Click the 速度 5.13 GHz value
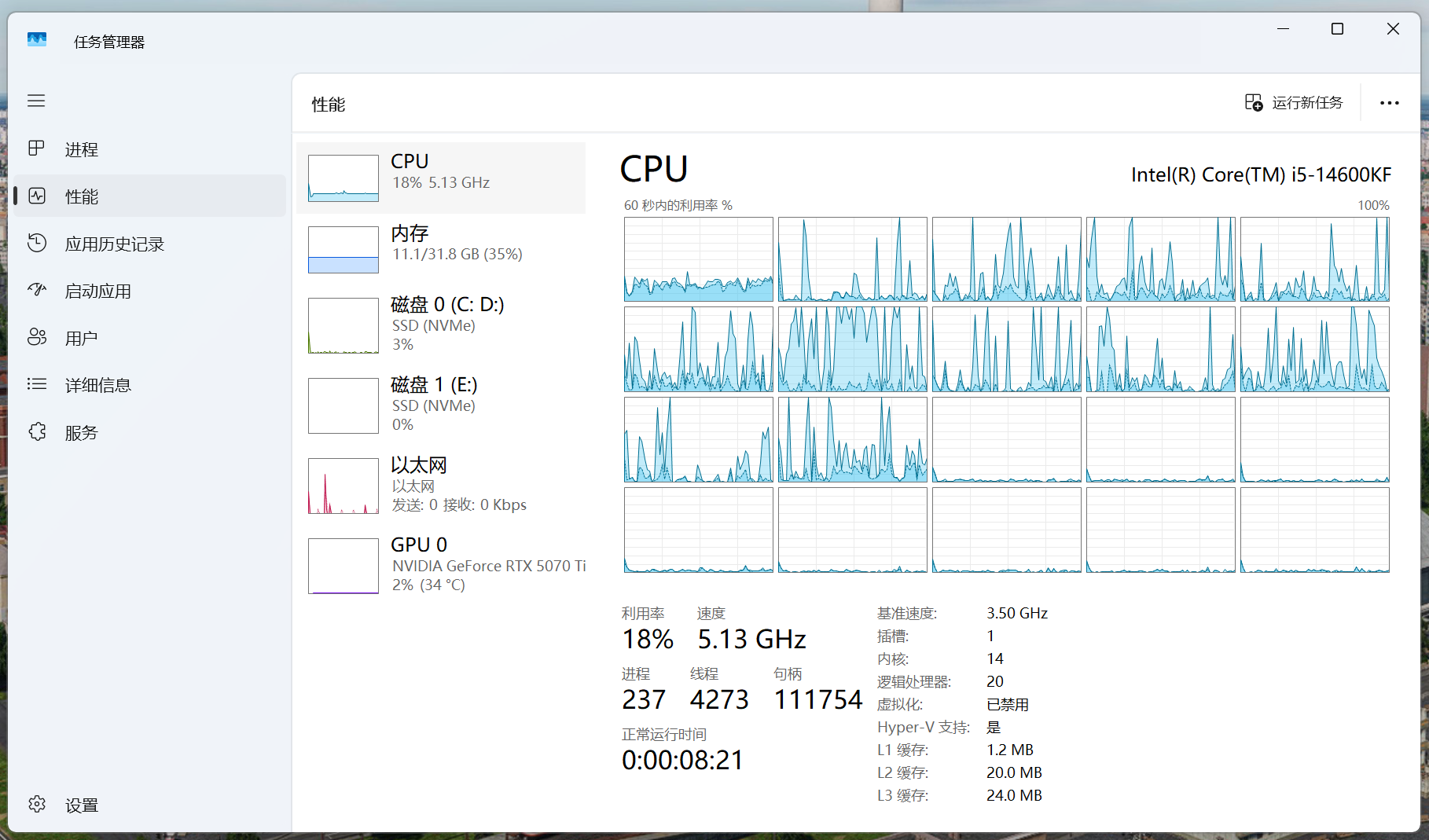The image size is (1429, 840). (x=751, y=639)
